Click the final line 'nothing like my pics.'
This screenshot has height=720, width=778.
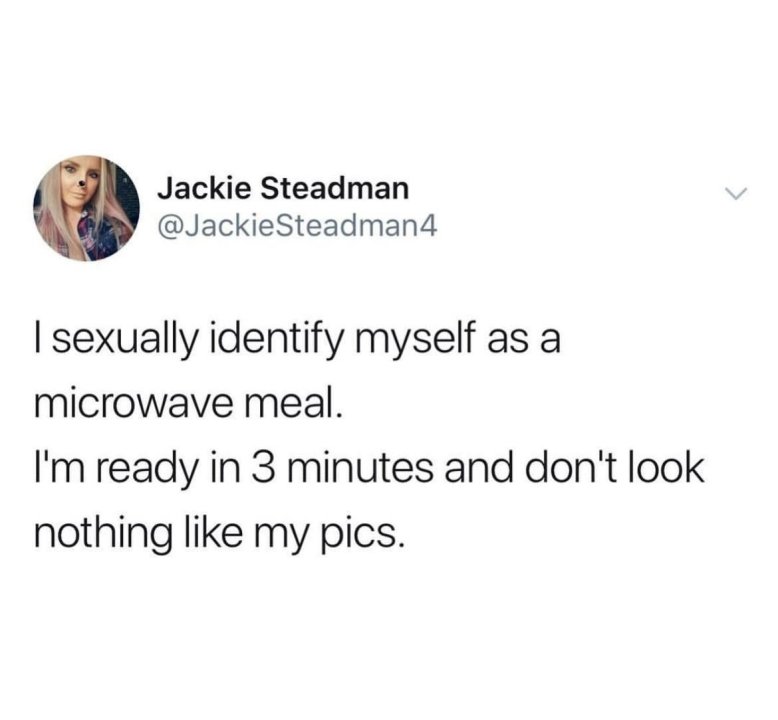217,534
